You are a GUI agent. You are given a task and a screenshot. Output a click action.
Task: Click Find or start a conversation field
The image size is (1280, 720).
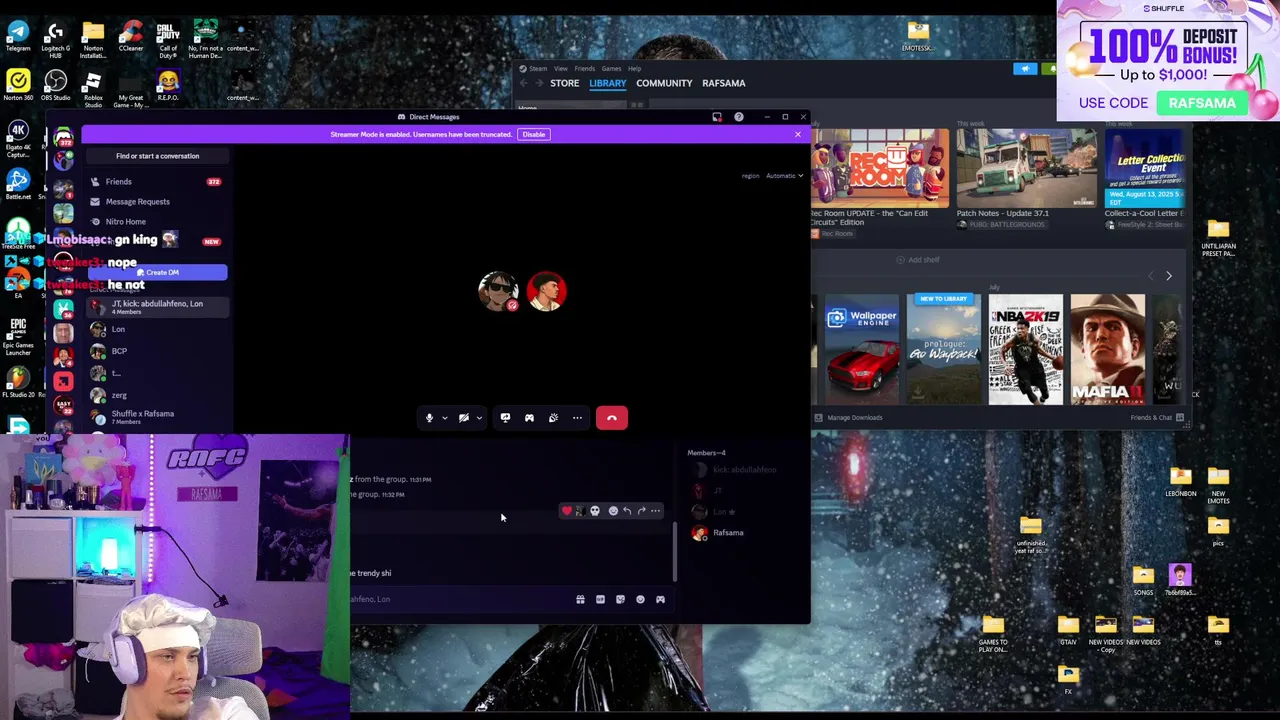pyautogui.click(x=157, y=156)
